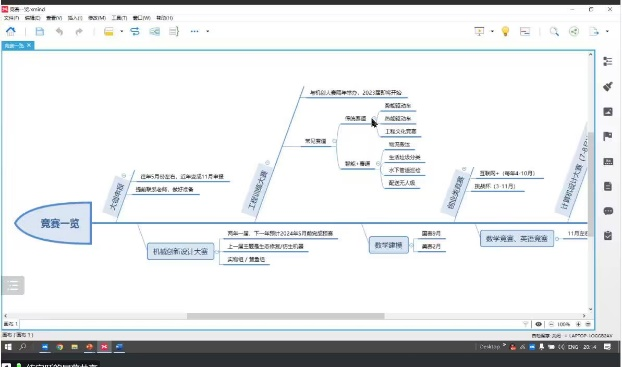Image resolution: width=622 pixels, height=367 pixels.
Task: Click the Relationship arrows toolbar icon
Action: point(135,31)
